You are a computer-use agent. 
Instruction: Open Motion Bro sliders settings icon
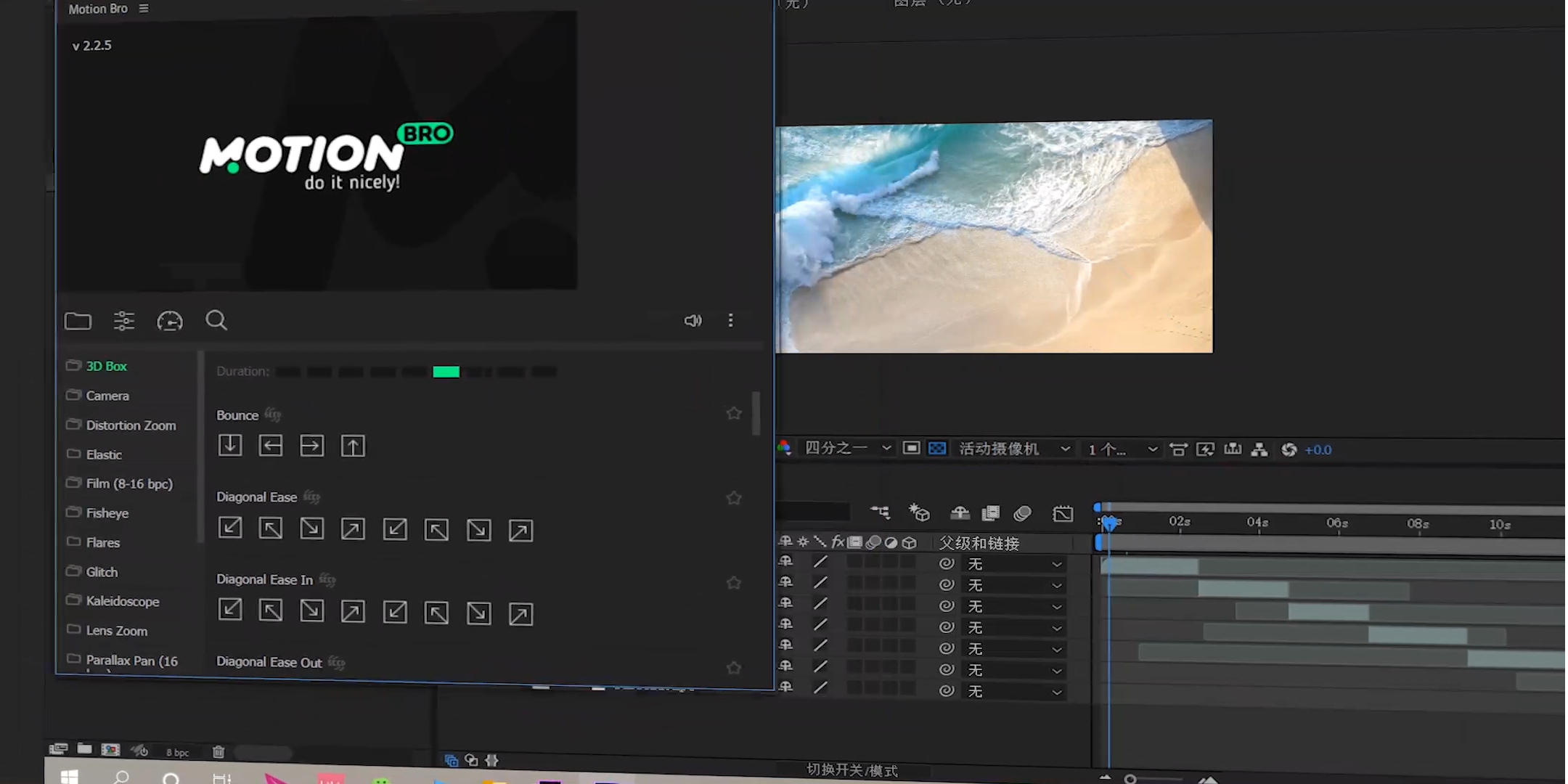pos(124,320)
